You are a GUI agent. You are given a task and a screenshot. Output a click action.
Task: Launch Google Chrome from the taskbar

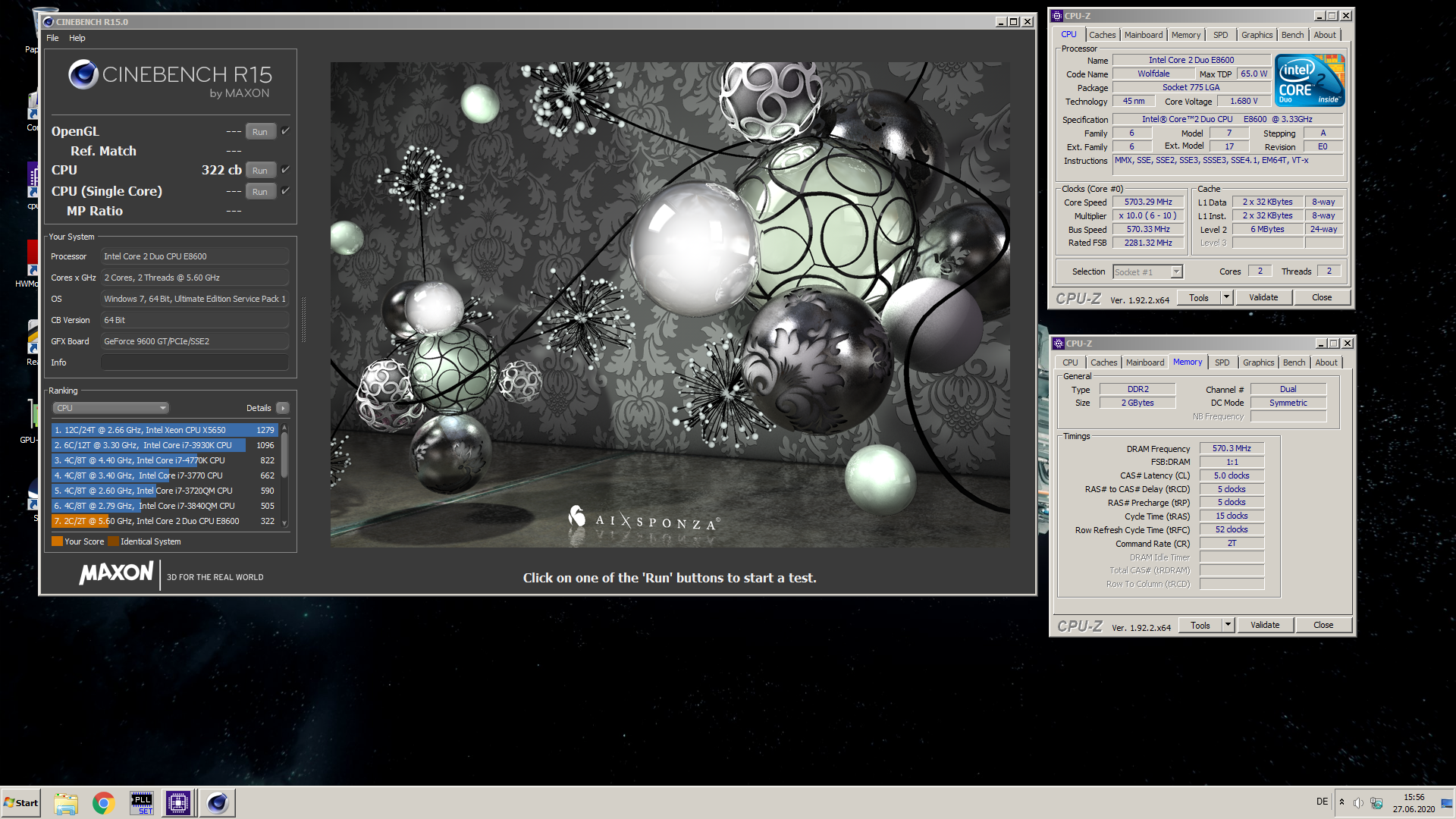coord(103,803)
